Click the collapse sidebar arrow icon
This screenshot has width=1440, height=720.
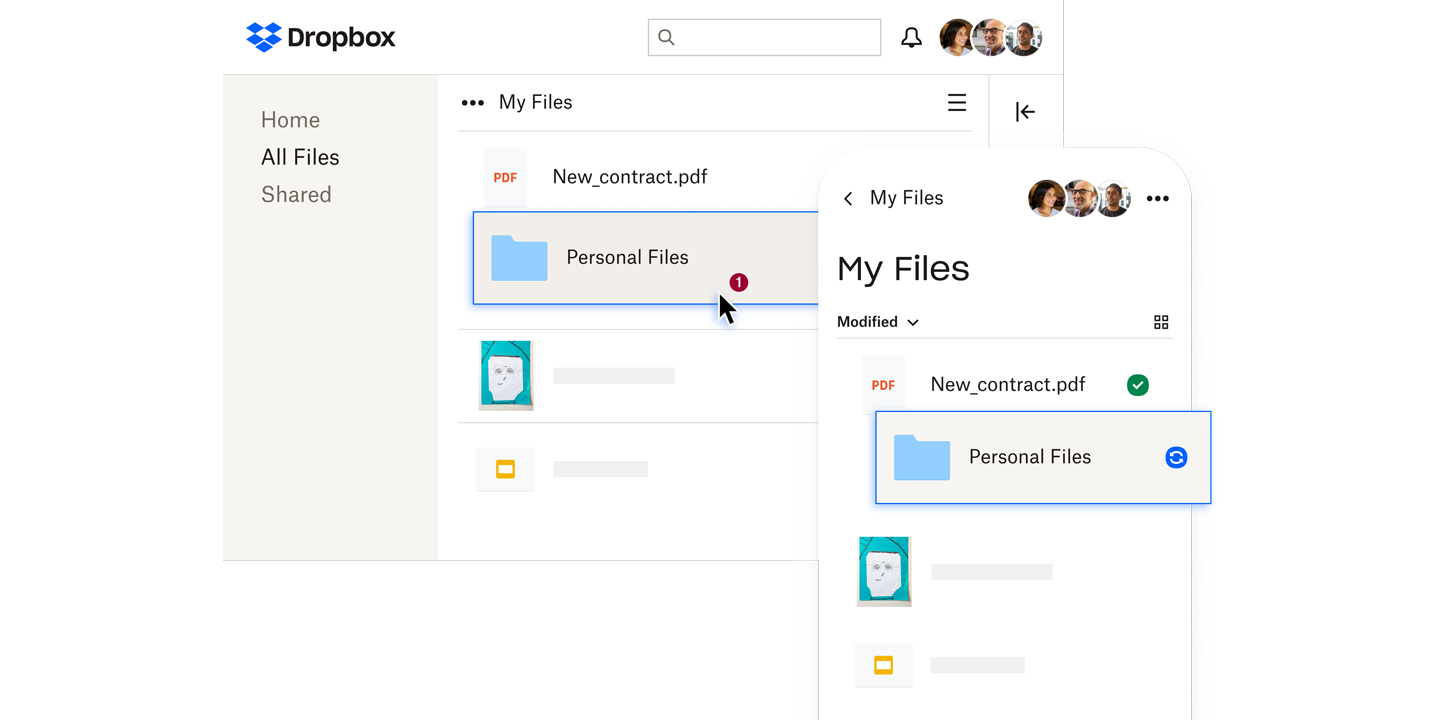[x=1025, y=112]
